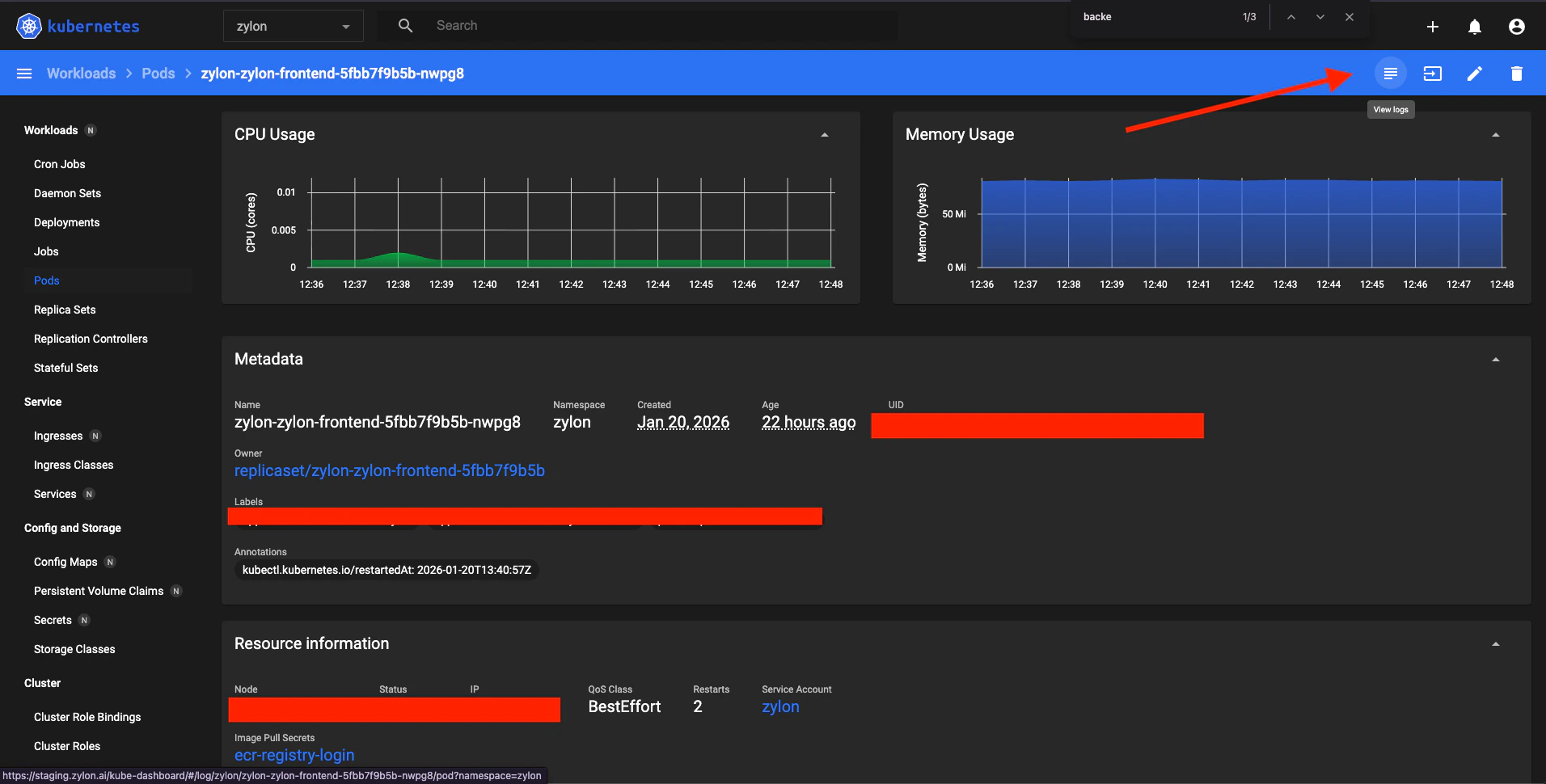Go to Ingress Classes
1546x784 pixels.
point(74,465)
